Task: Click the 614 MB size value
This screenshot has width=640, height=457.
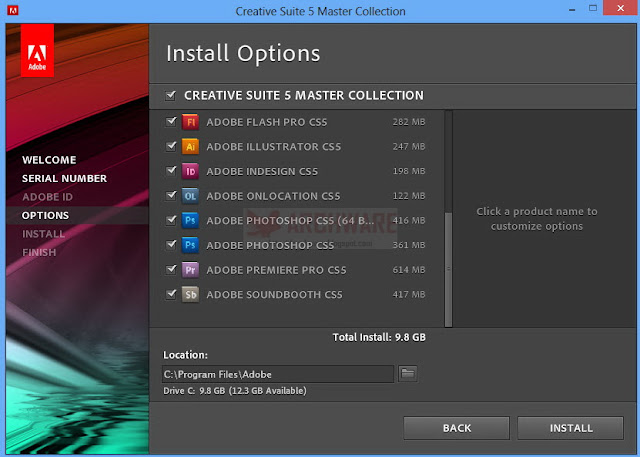Action: click(x=409, y=270)
